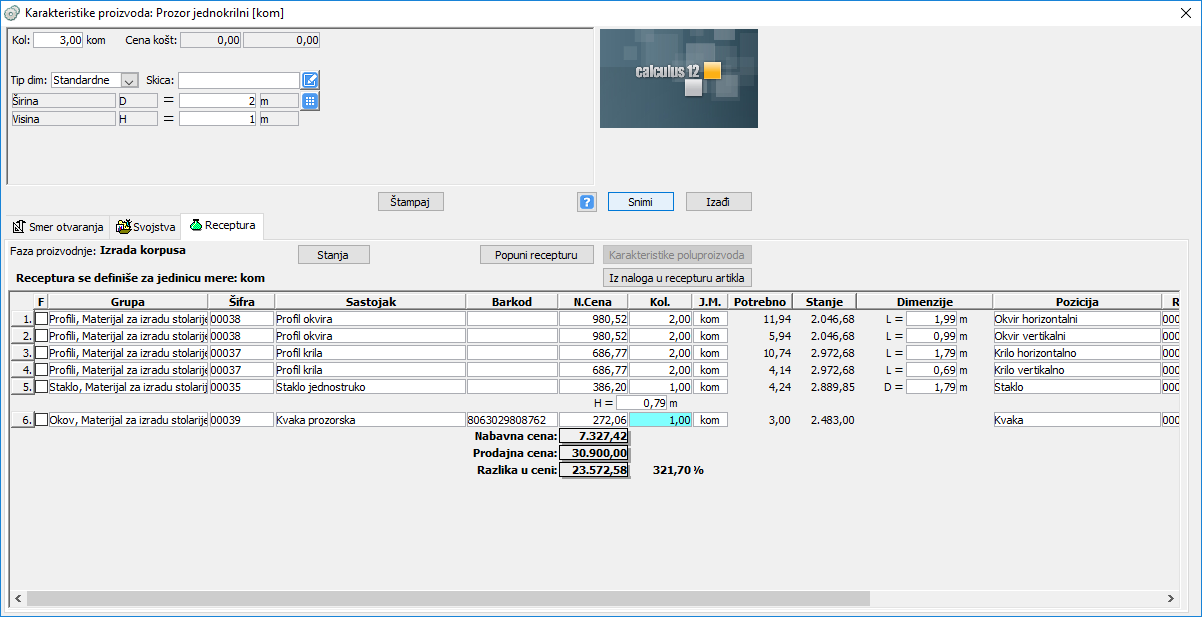Open the Smer otvaranja tab
The height and width of the screenshot is (617, 1202).
(58, 227)
